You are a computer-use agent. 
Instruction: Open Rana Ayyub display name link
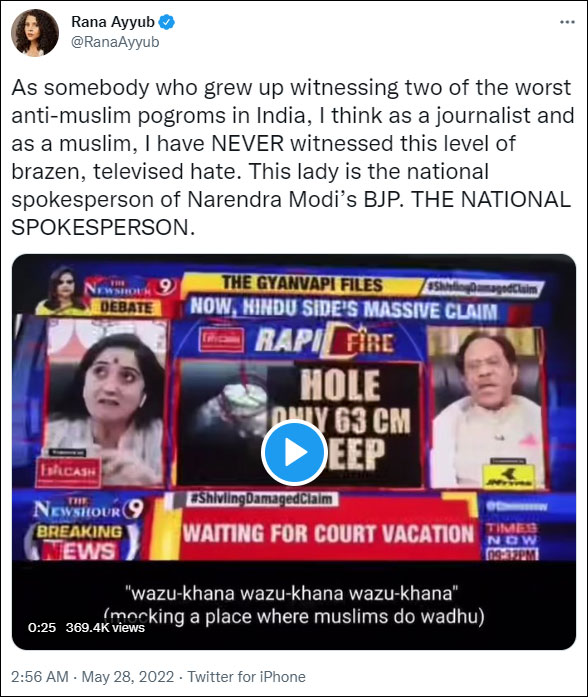[113, 22]
